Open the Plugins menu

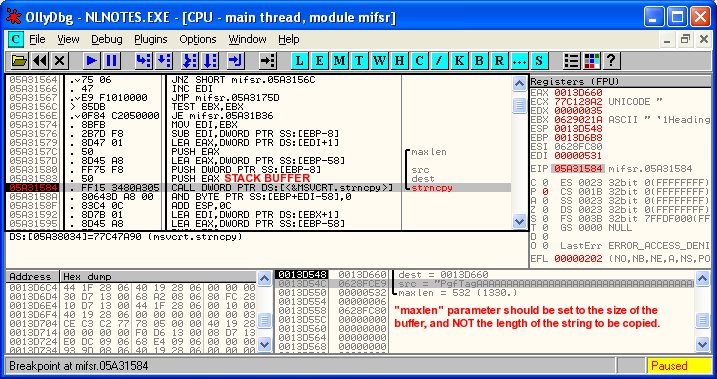point(150,40)
